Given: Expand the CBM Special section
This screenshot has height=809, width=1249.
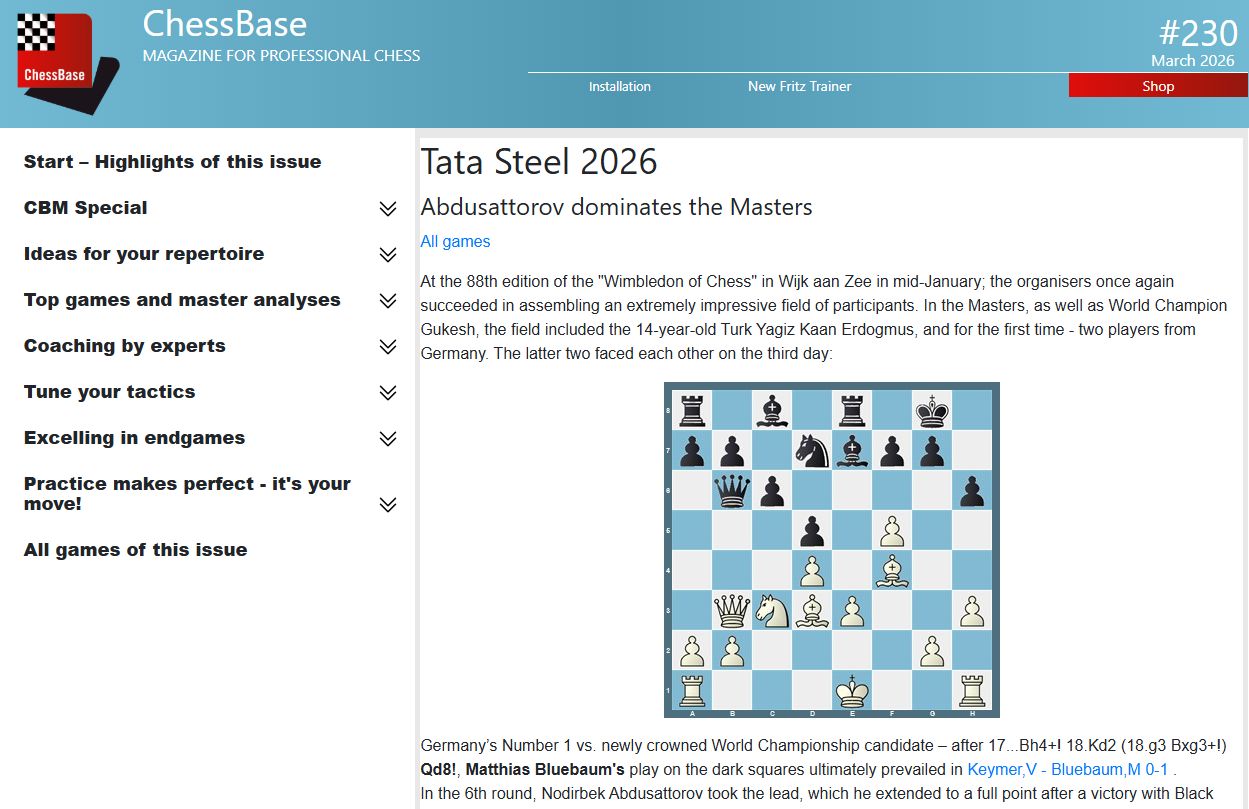Looking at the screenshot, I should click(x=388, y=209).
